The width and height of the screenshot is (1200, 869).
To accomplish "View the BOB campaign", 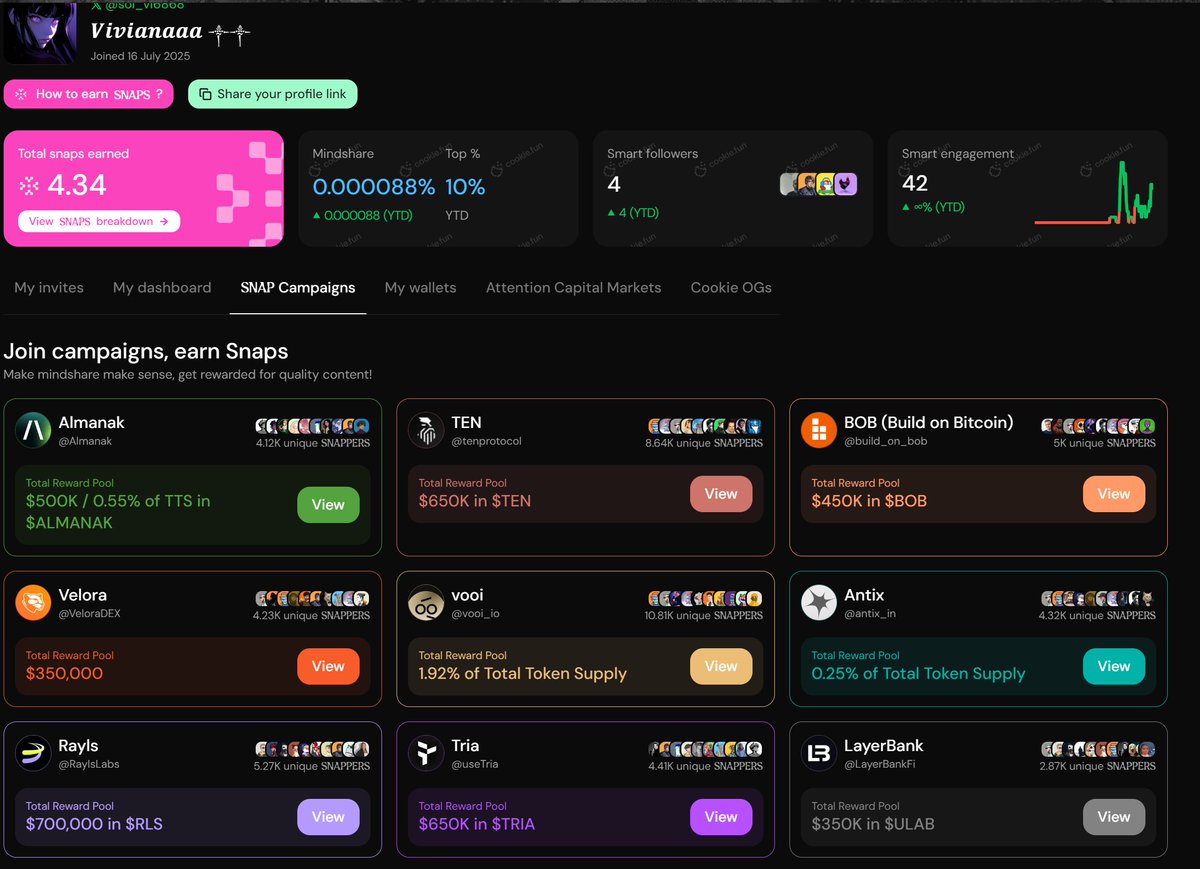I will [x=1114, y=494].
